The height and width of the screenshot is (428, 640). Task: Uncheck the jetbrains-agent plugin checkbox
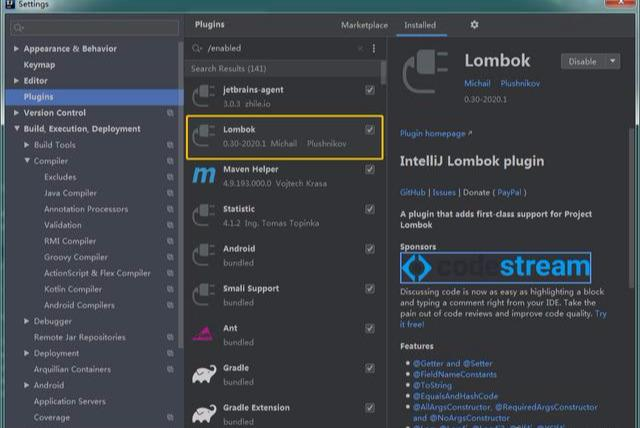(369, 90)
